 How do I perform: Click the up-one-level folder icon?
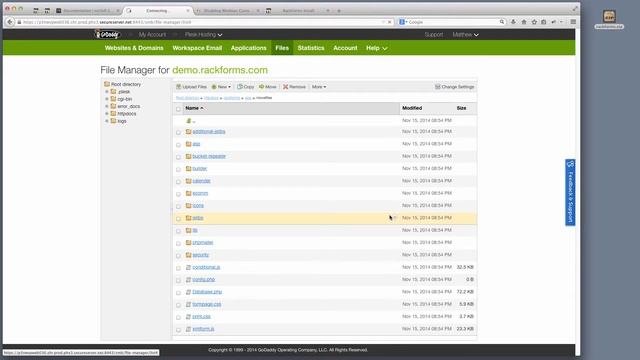coord(189,121)
